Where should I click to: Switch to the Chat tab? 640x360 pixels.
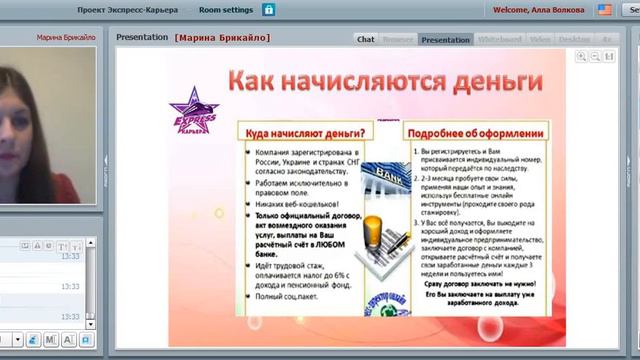coord(365,40)
